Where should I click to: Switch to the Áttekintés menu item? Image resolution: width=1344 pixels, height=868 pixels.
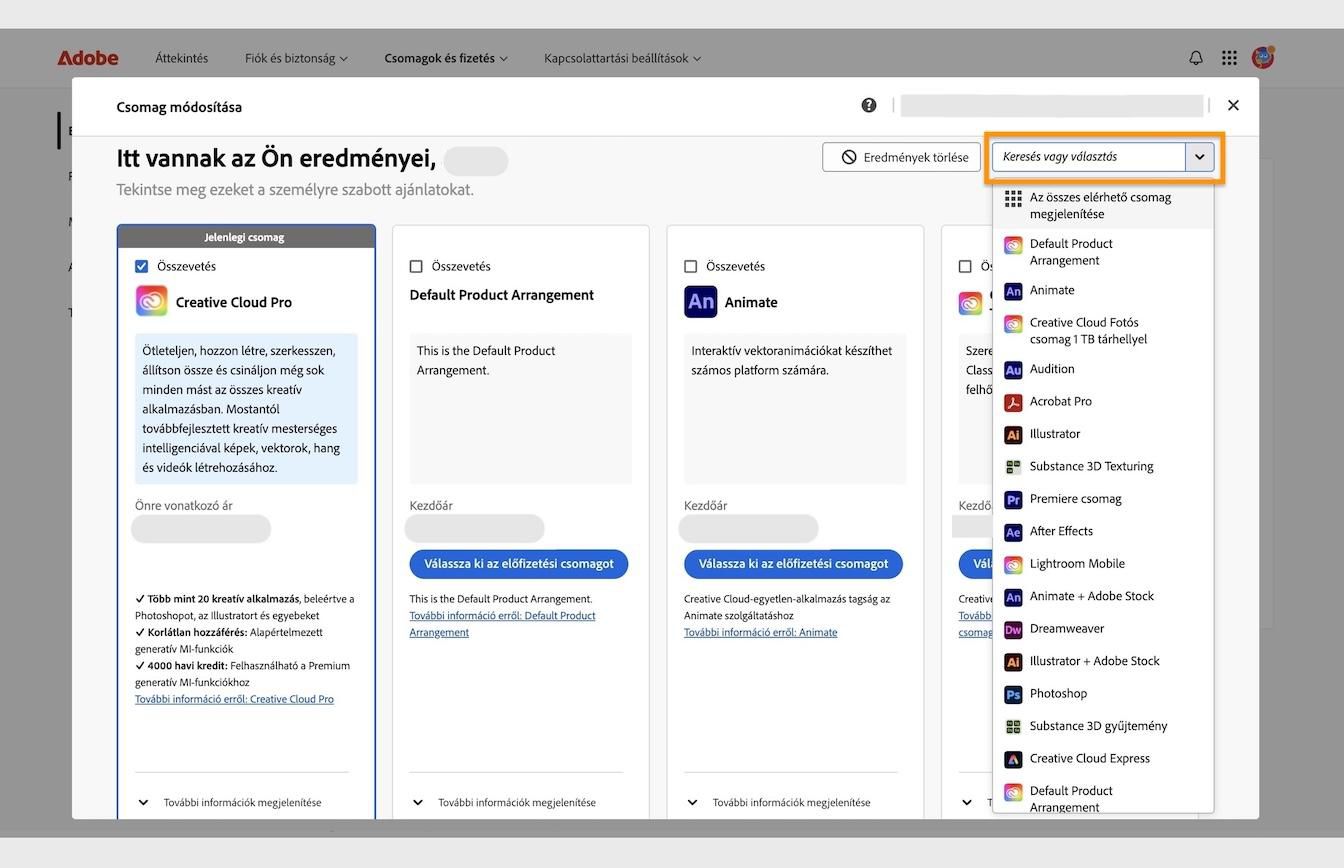[x=181, y=57]
